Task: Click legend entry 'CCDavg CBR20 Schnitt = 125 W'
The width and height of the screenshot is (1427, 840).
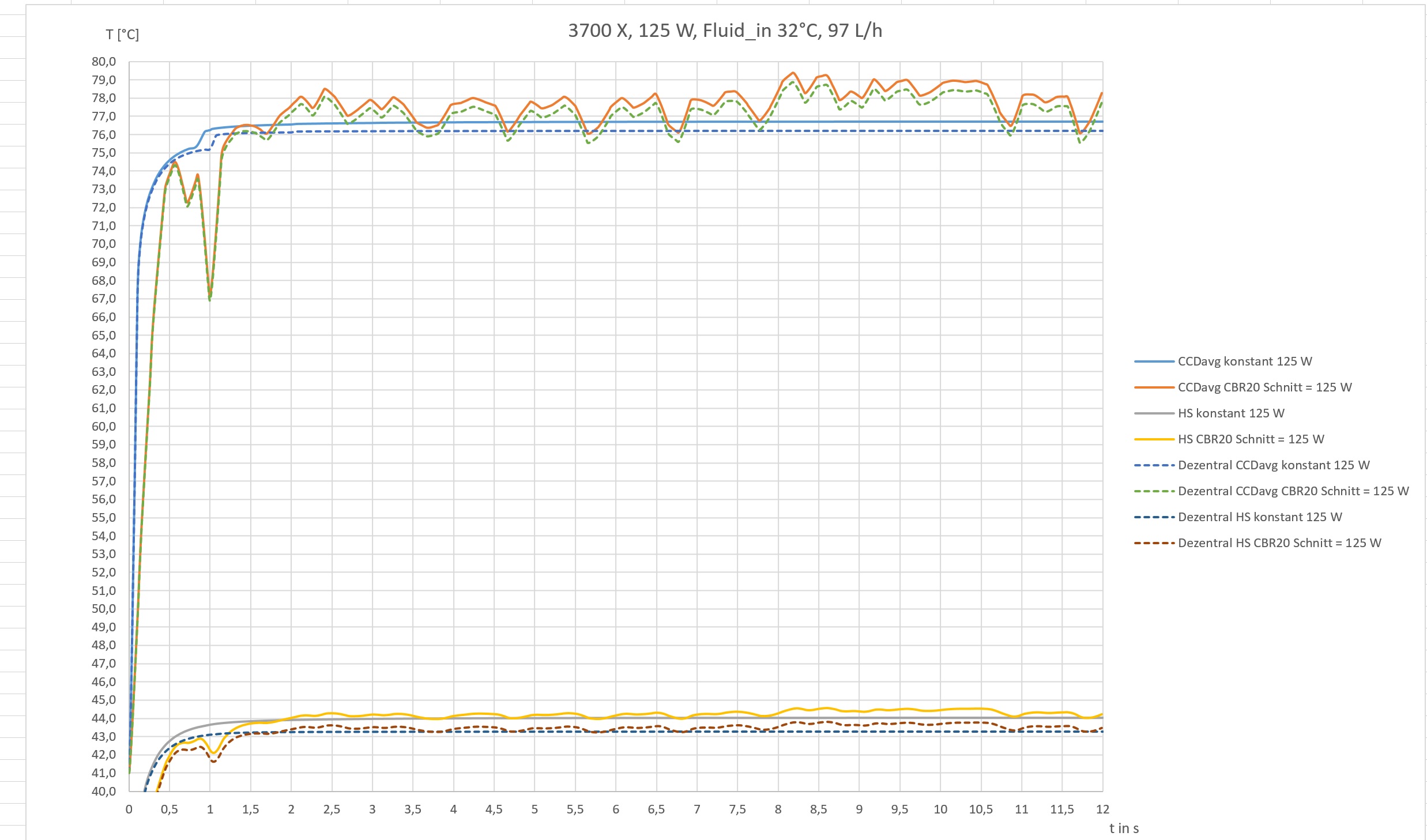Action: (1264, 387)
